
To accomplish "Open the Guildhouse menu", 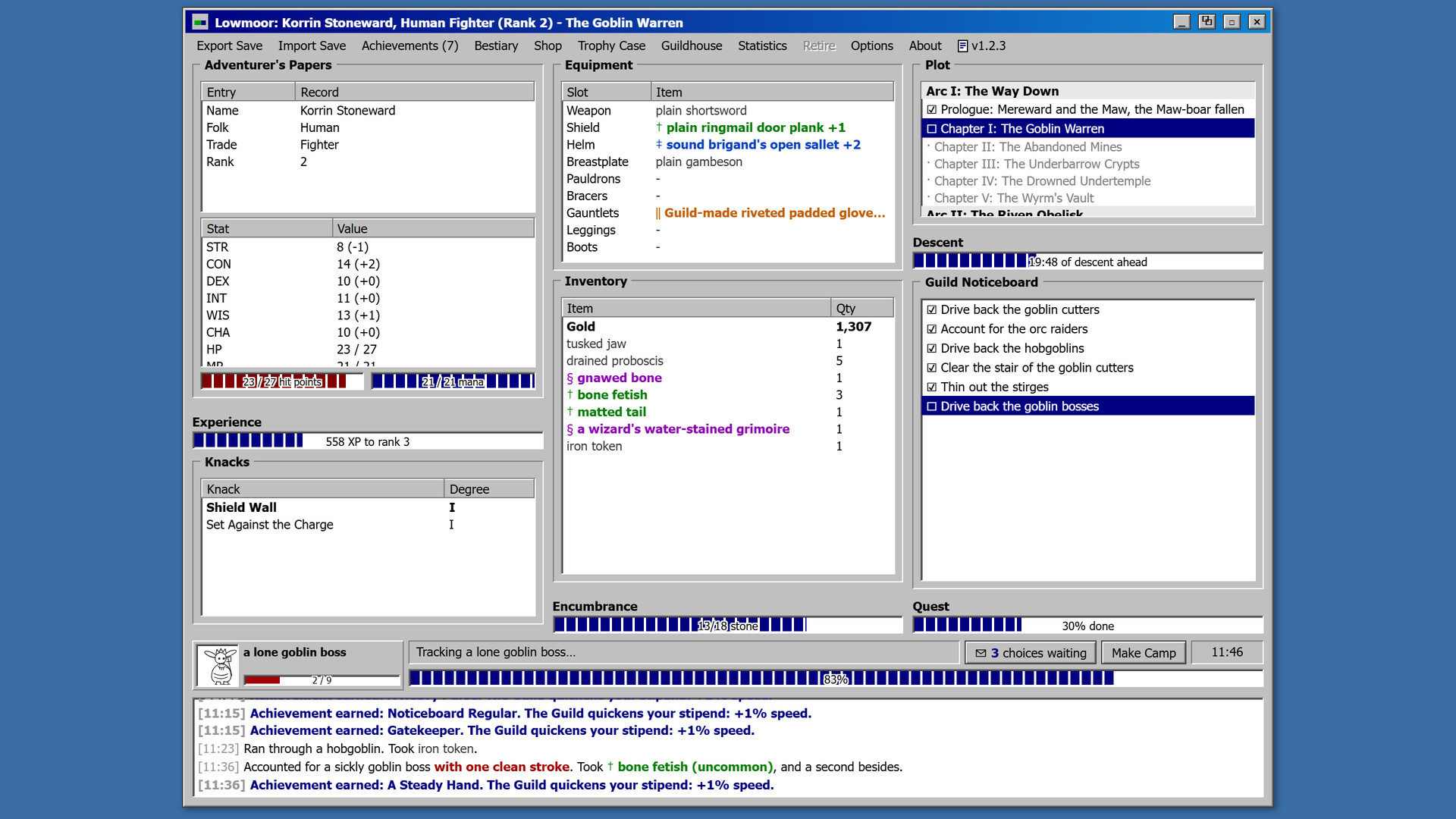I will pos(692,45).
